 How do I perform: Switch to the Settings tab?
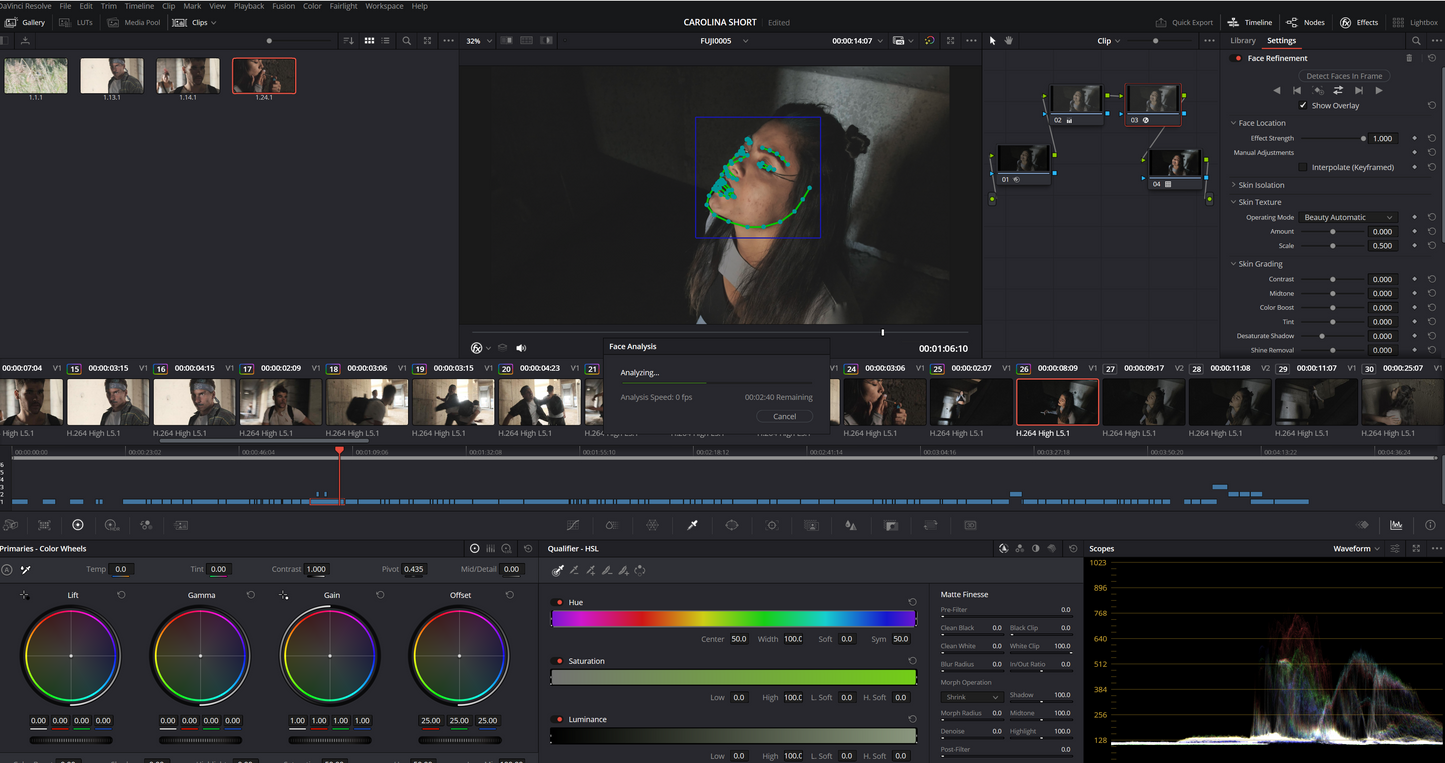pos(1281,41)
